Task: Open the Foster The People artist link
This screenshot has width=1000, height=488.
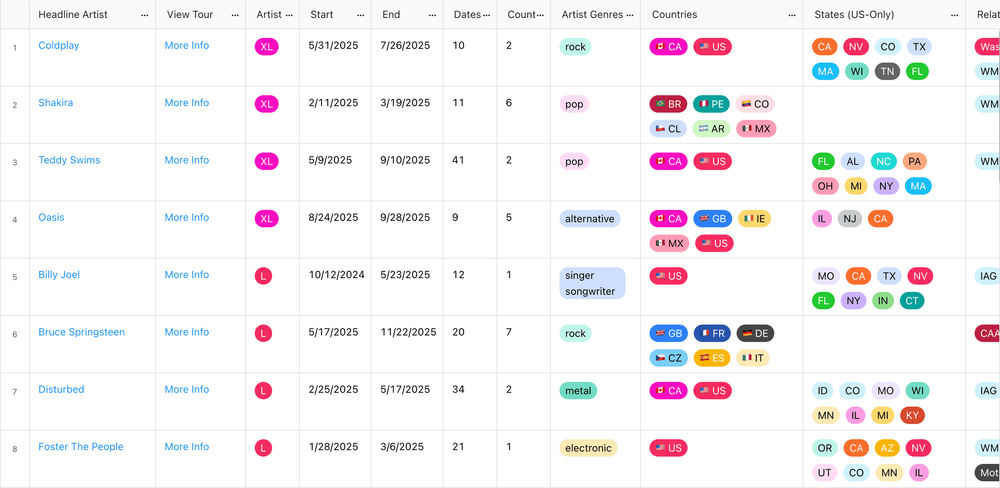Action: tap(81, 447)
